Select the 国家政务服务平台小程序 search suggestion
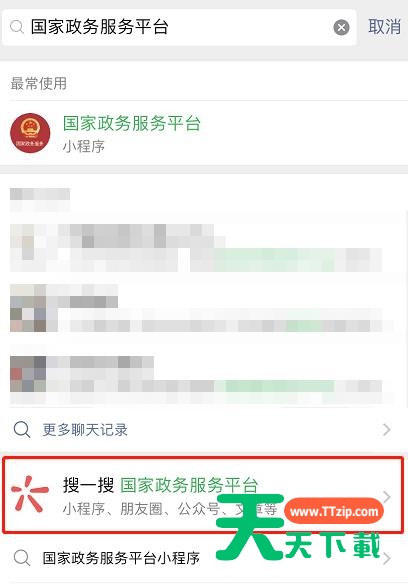Screen dimensions: 408x587 (x=121, y=558)
